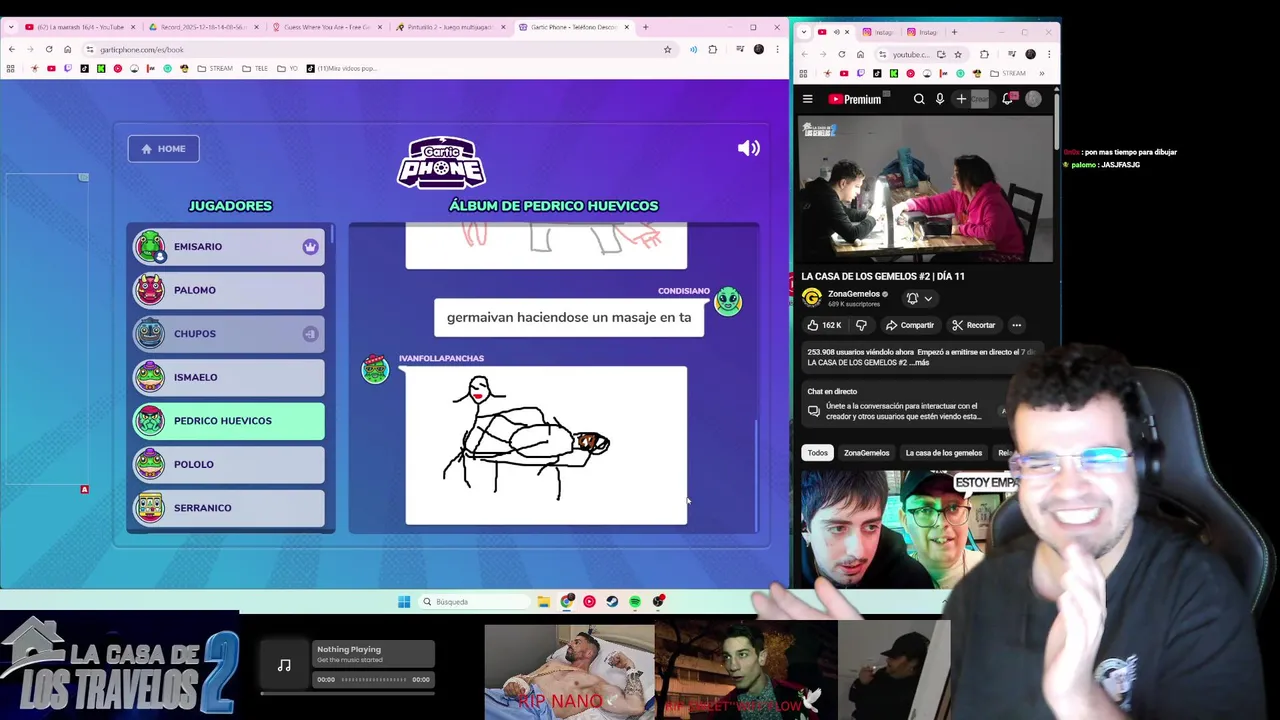Image resolution: width=1280 pixels, height=720 pixels.
Task: Select the 'ZonaGemelos' filter chip
Action: point(866,453)
